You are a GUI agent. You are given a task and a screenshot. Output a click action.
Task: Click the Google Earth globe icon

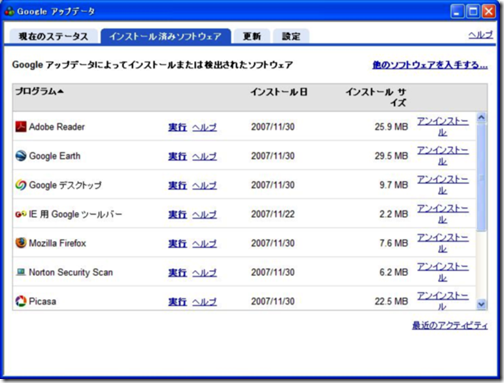(x=21, y=156)
